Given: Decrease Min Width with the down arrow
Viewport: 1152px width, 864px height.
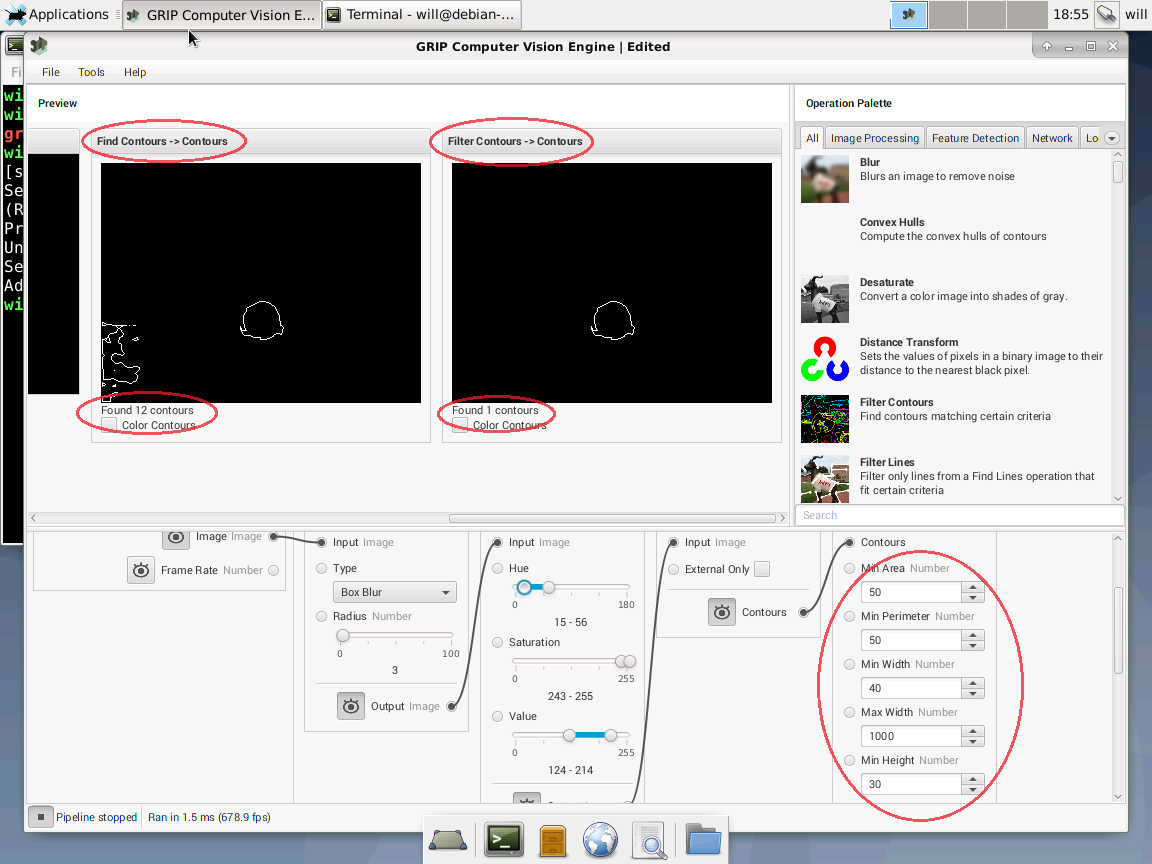Looking at the screenshot, I should point(973,694).
